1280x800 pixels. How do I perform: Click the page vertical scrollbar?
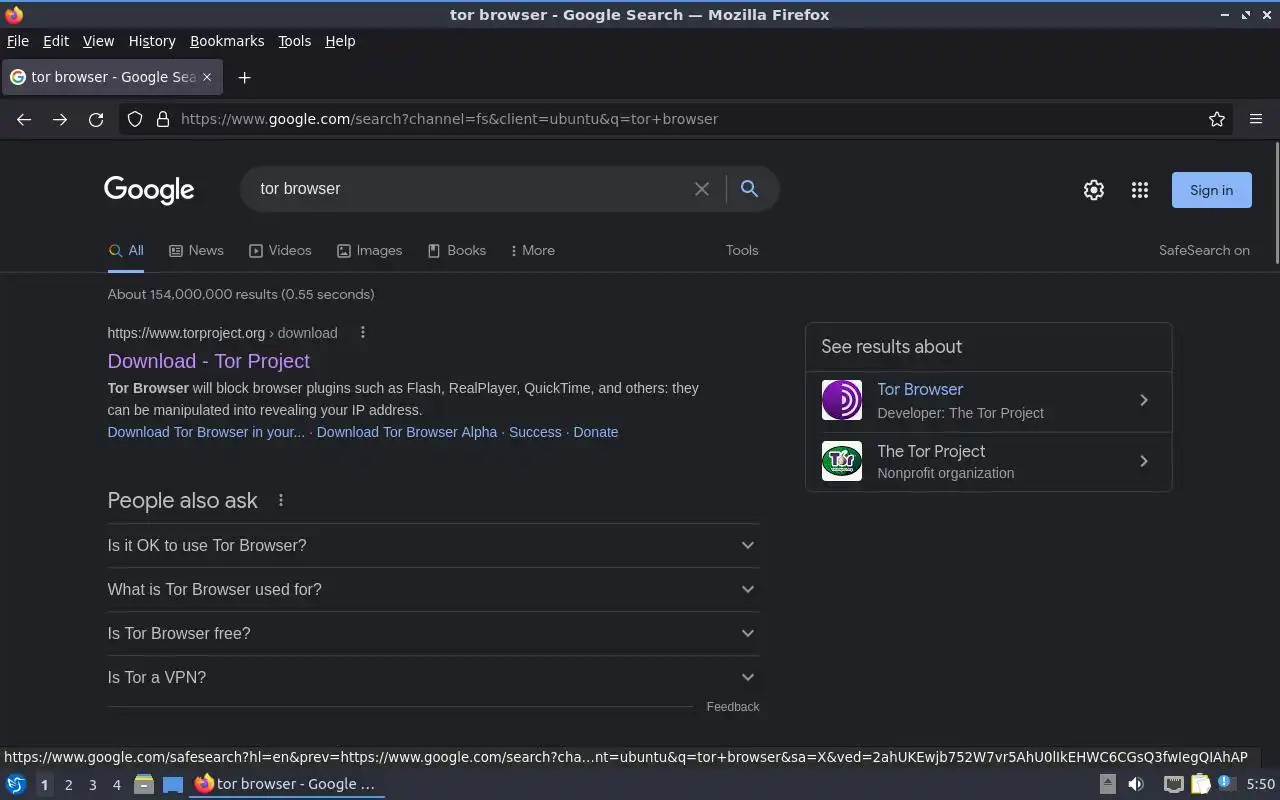pos(1276,204)
